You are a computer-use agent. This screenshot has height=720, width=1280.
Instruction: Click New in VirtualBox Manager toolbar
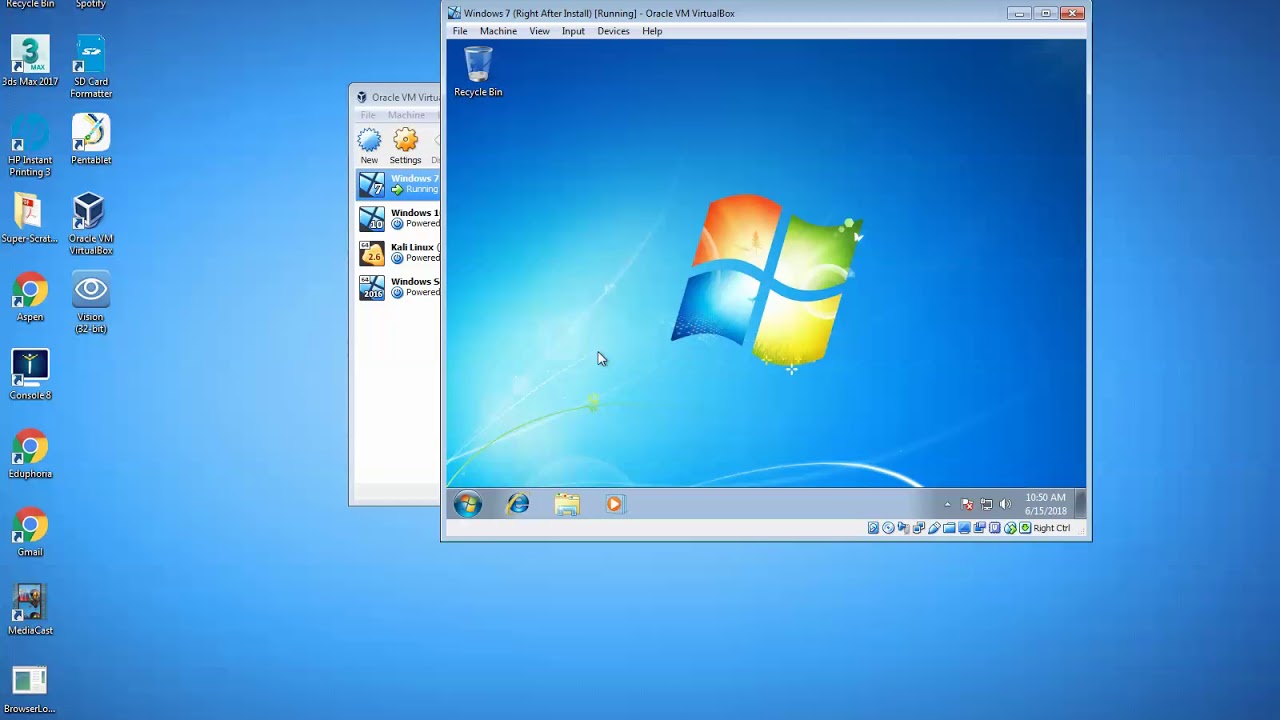pos(369,146)
